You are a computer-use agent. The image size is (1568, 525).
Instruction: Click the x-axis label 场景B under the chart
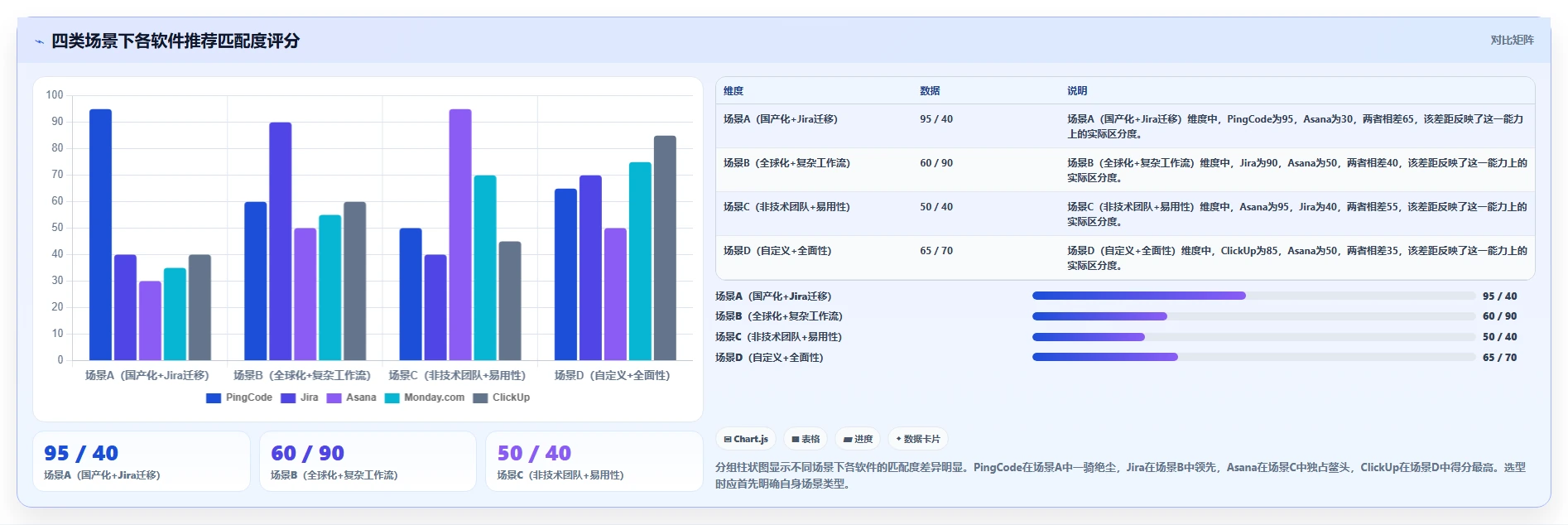tap(302, 376)
